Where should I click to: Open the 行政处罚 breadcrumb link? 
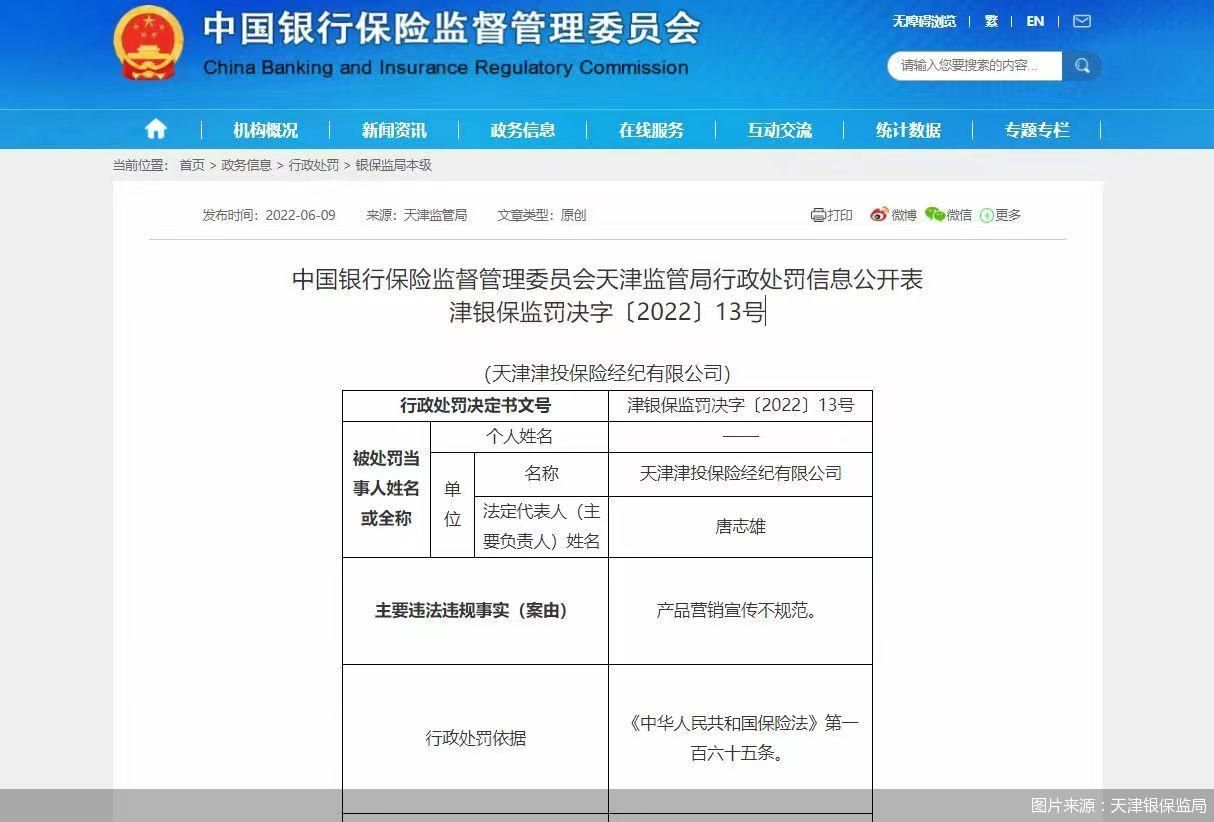(313, 165)
